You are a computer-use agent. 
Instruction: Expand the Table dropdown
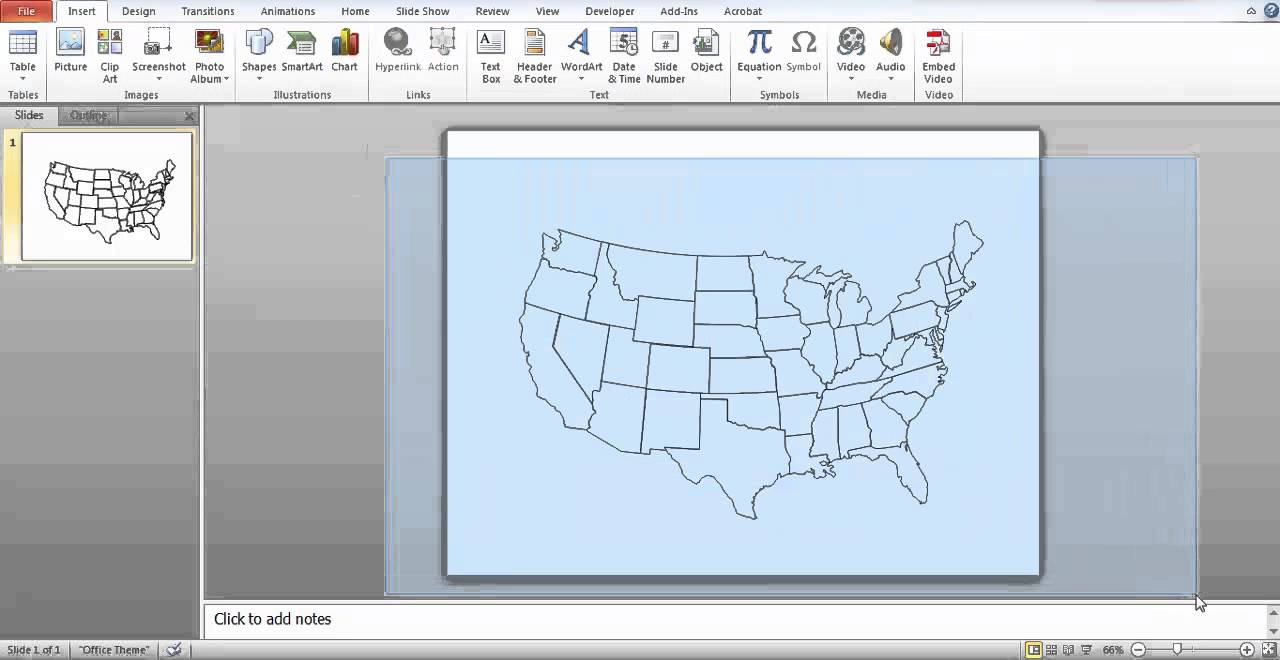point(22,78)
